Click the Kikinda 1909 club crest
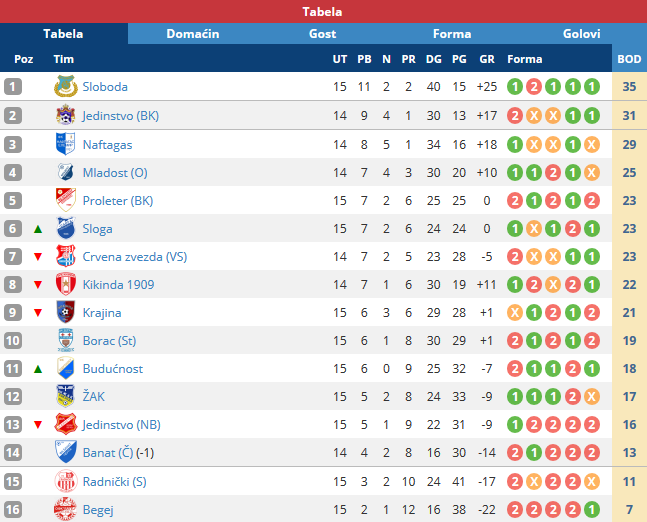Screen dimensions: 647x522 (x=66, y=284)
